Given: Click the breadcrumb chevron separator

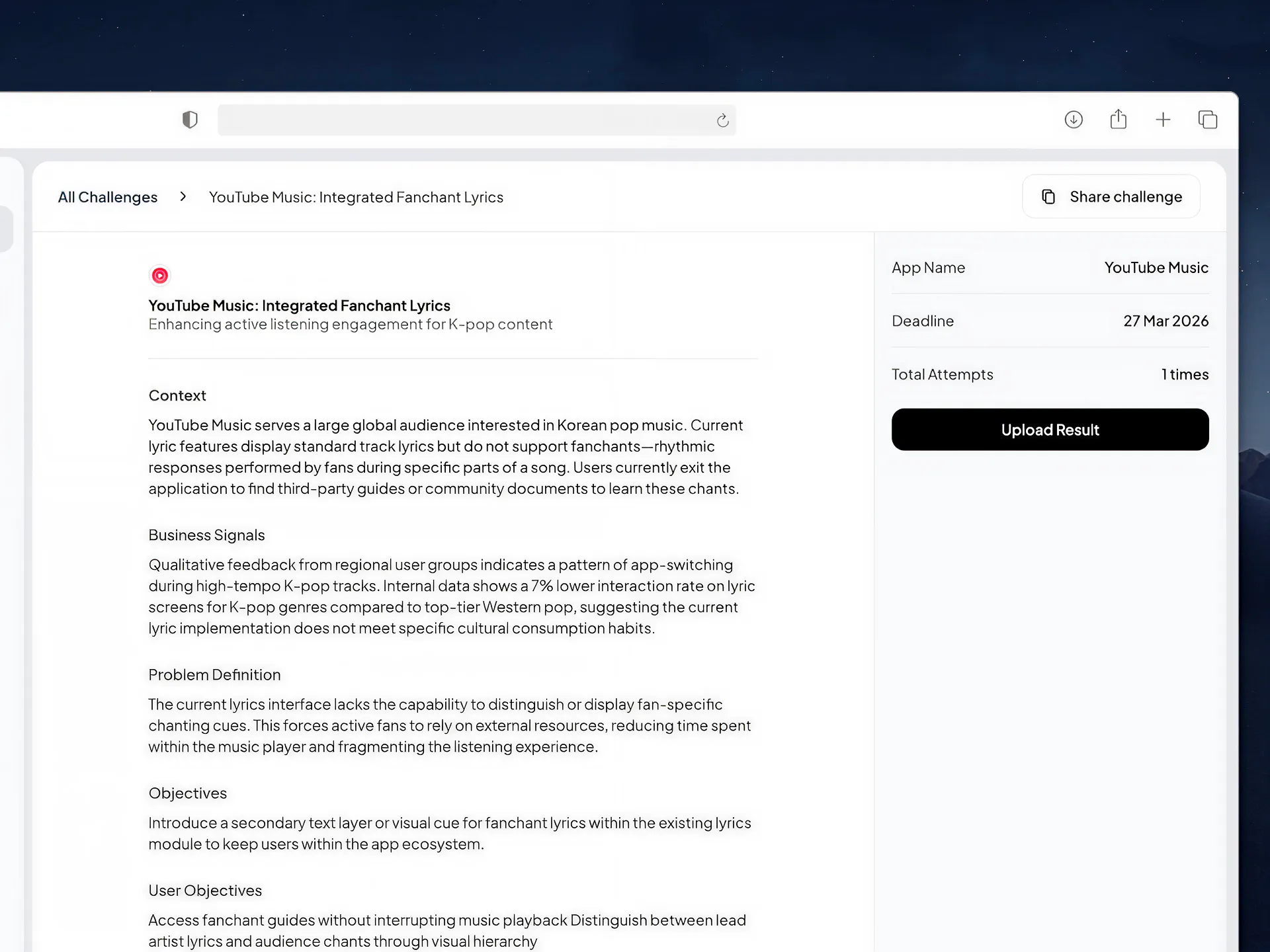Looking at the screenshot, I should pos(183,196).
